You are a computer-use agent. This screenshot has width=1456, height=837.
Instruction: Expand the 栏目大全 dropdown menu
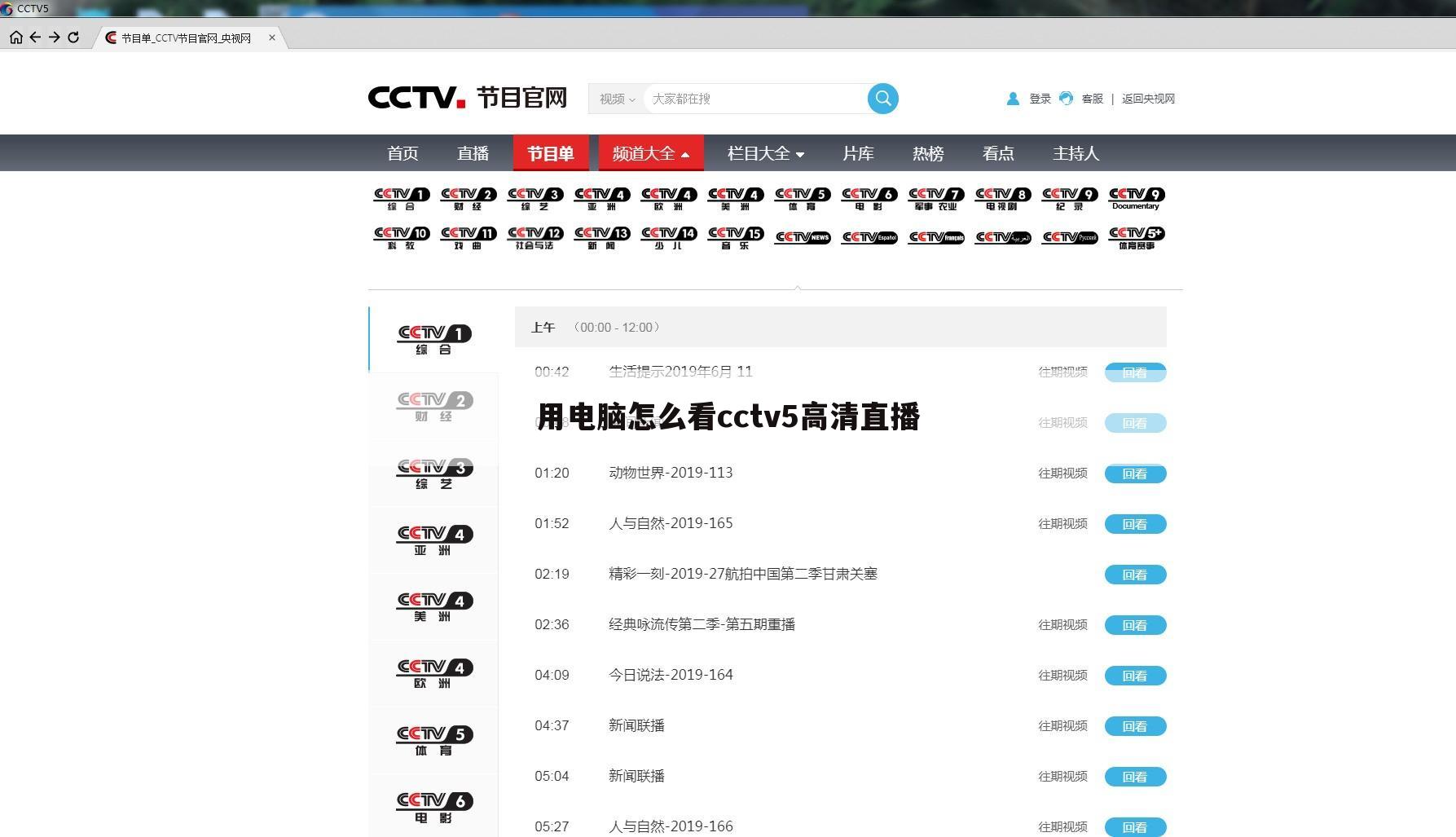[x=766, y=153]
